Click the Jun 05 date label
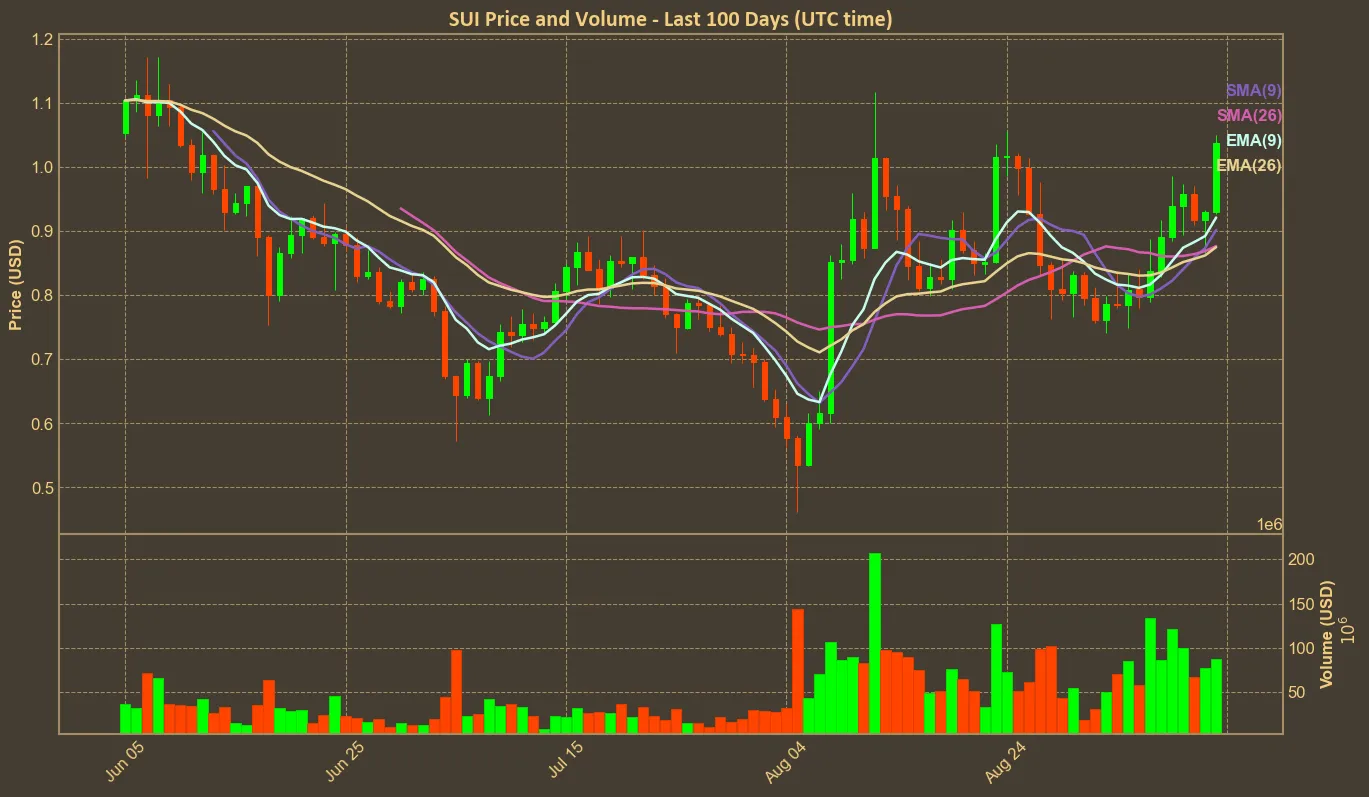Viewport: 1369px width, 797px height. tap(124, 763)
